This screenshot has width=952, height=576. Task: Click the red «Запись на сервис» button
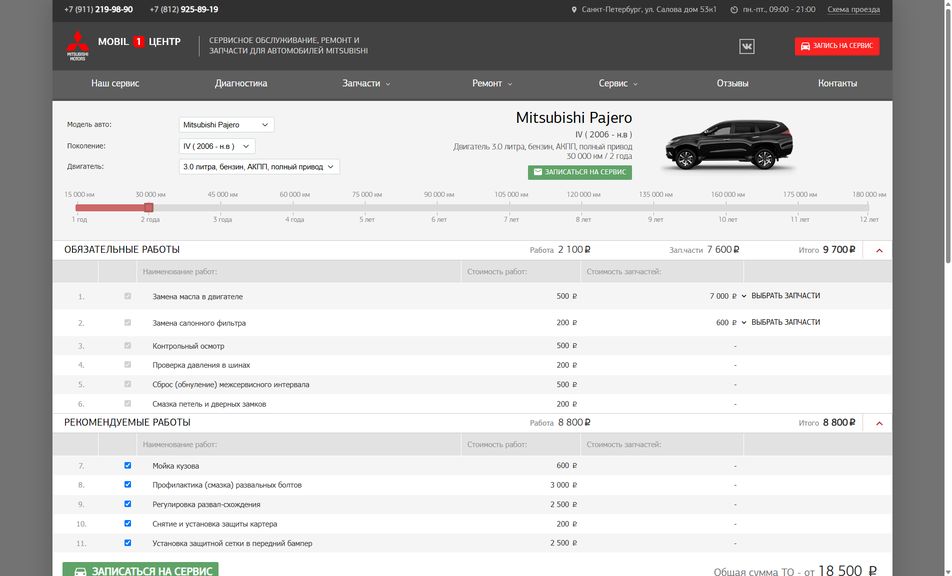[x=837, y=46]
